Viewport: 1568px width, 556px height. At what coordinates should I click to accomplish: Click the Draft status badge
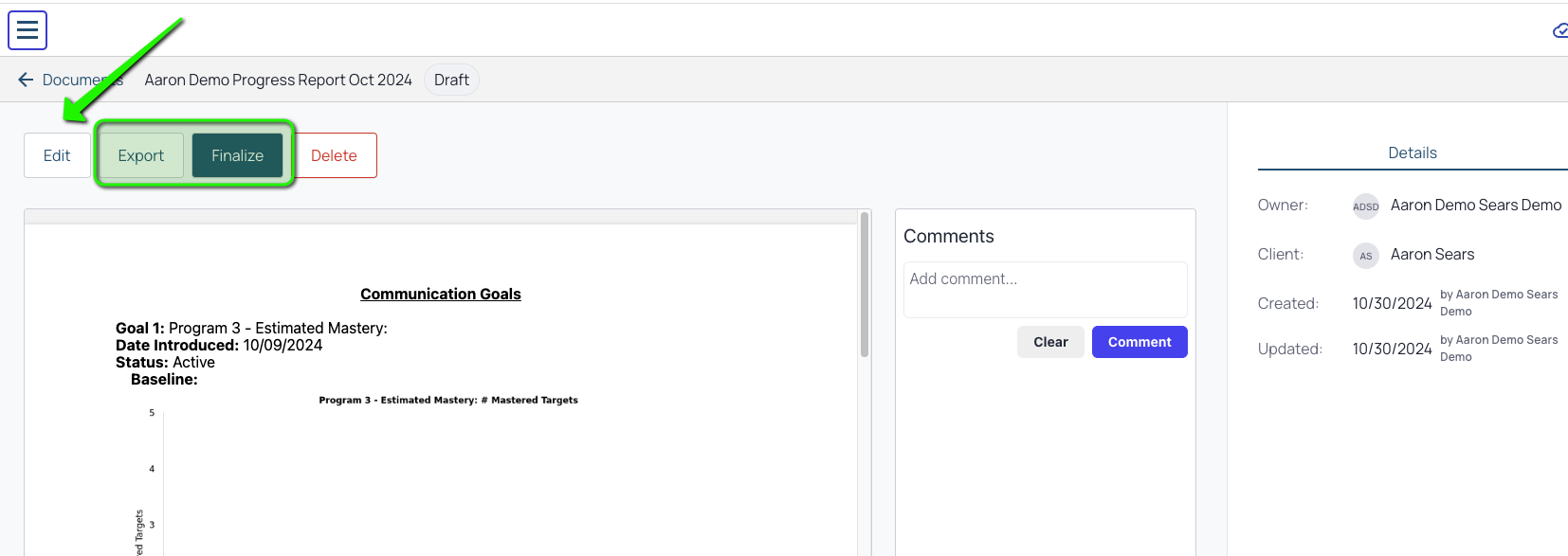451,80
